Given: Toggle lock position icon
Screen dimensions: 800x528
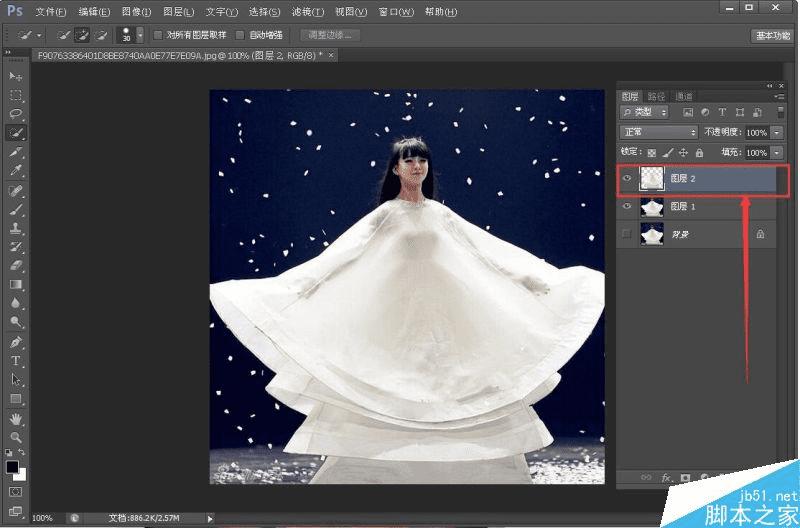Looking at the screenshot, I should 684,153.
